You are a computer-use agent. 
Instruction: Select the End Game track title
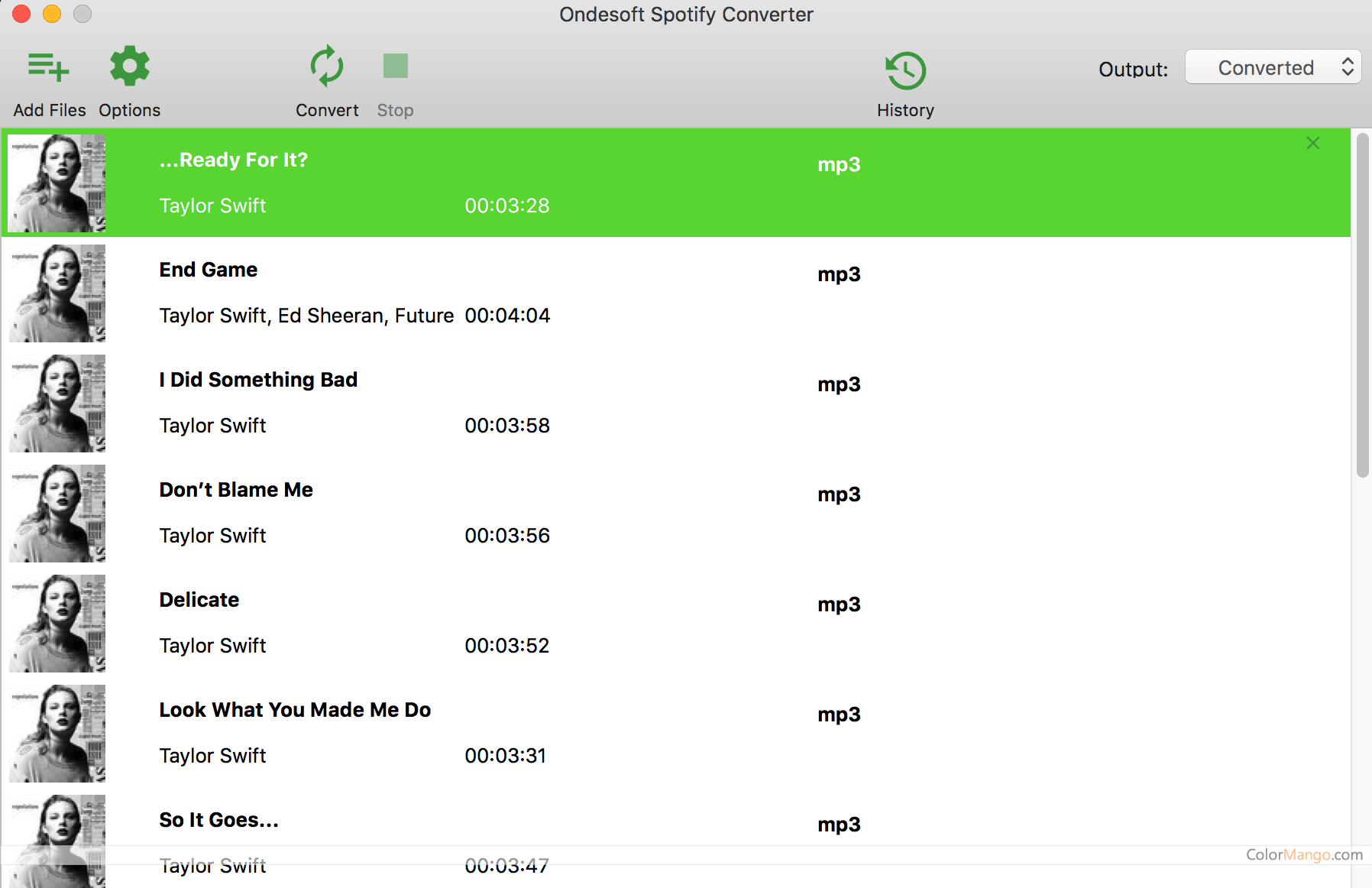click(x=208, y=270)
